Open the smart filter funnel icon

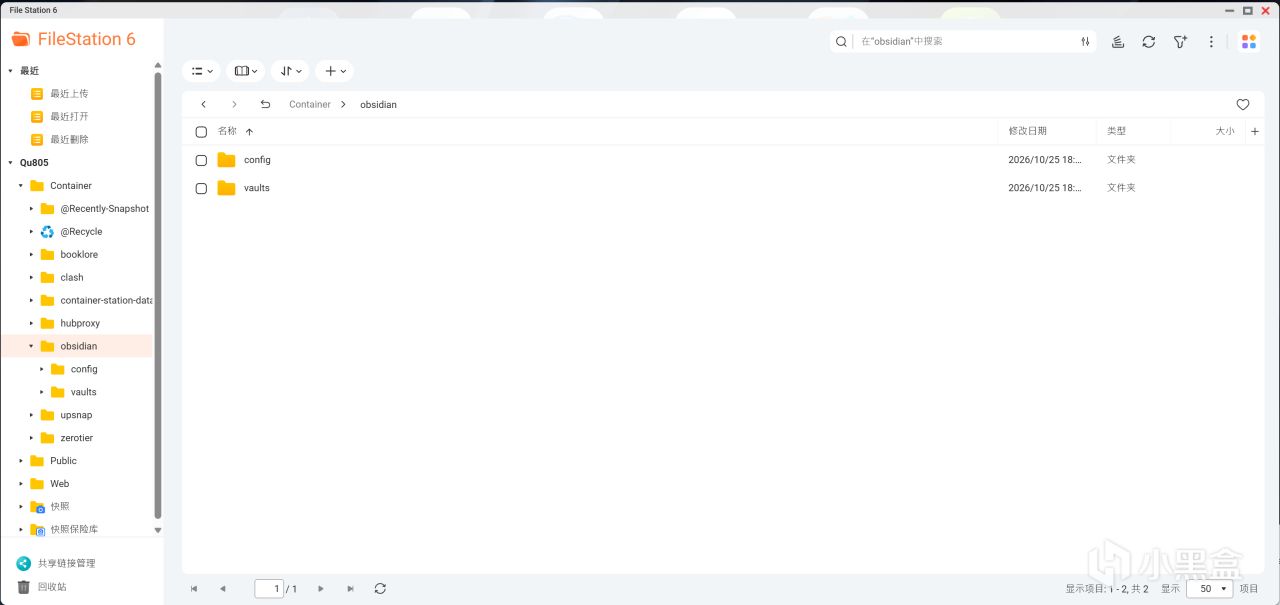(1180, 42)
